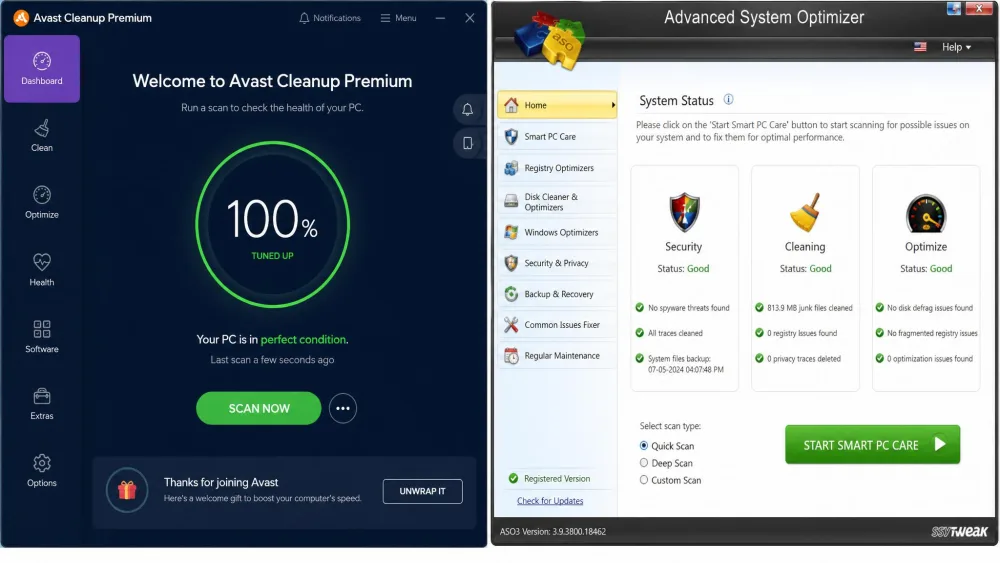The image size is (1000, 563).
Task: Click 'All traces cleaned' status line
Action: pos(675,333)
